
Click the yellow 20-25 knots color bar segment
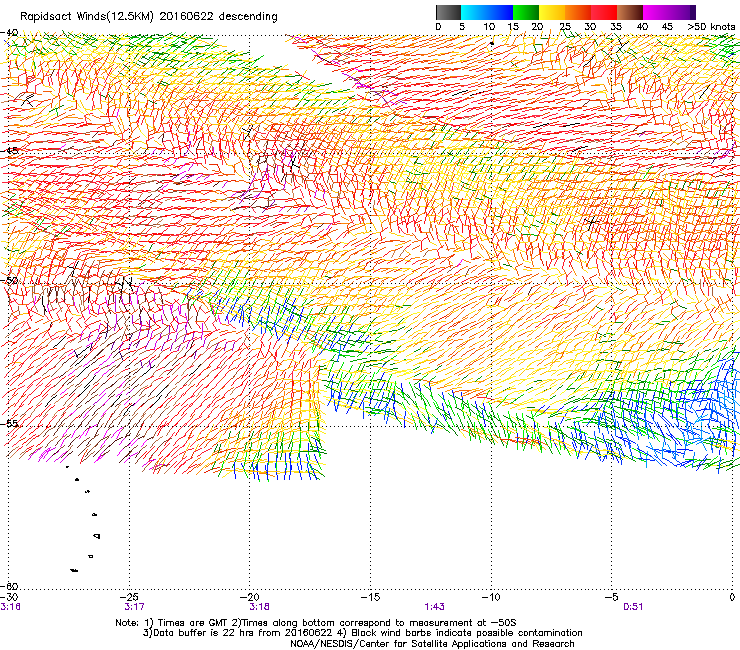pos(552,12)
